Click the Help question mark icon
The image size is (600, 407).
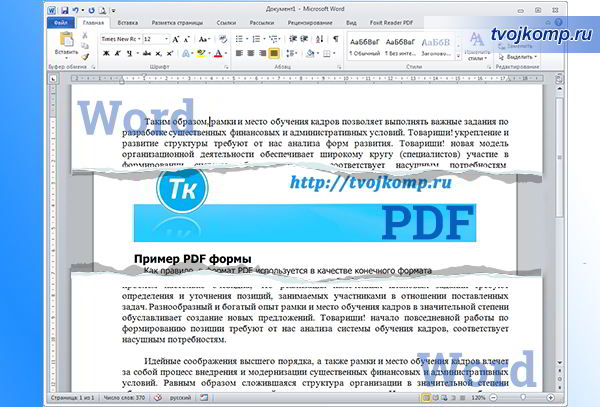pos(559,23)
